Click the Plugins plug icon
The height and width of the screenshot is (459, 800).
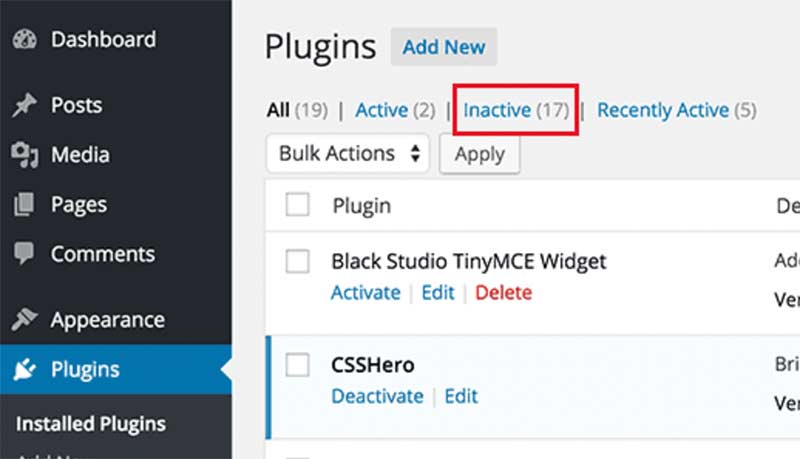pyautogui.click(x=24, y=370)
